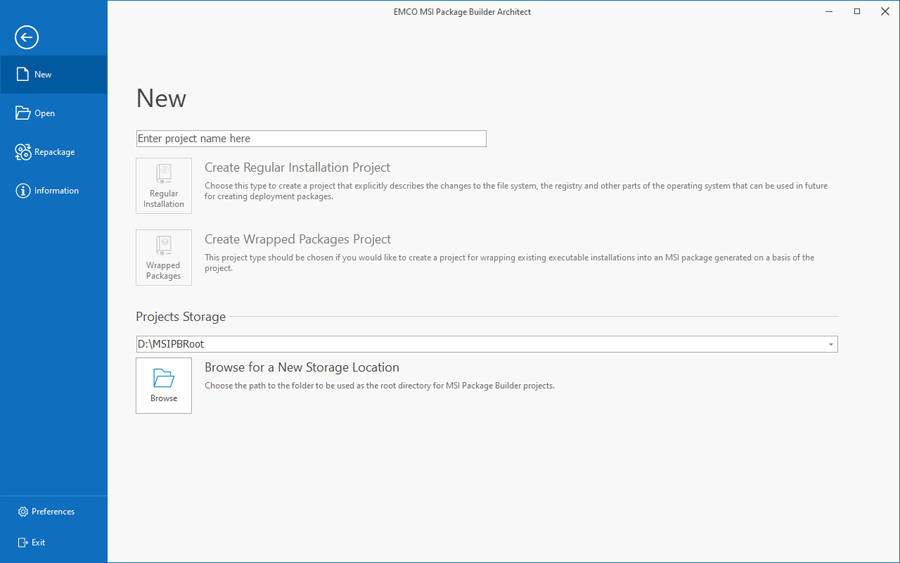Click the regular installation description paragraph
This screenshot has width=900, height=563.
[x=516, y=191]
